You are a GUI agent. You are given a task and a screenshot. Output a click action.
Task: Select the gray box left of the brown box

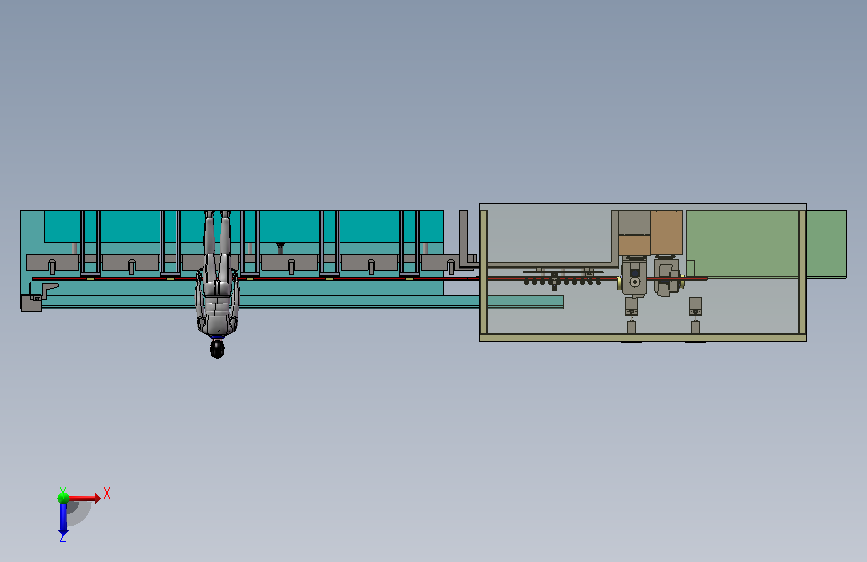pyautogui.click(x=634, y=222)
